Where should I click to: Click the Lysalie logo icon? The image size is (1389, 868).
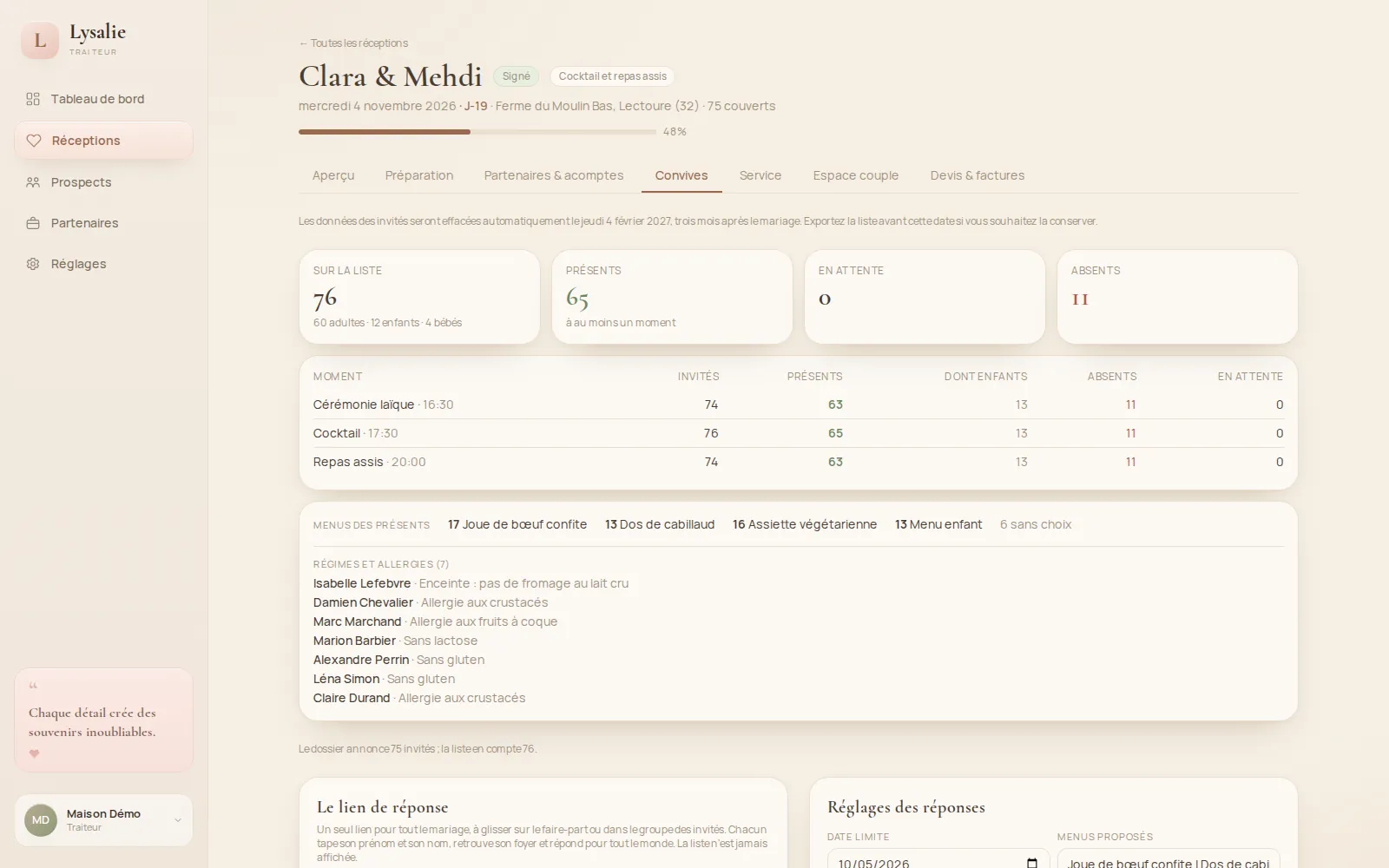(40, 41)
